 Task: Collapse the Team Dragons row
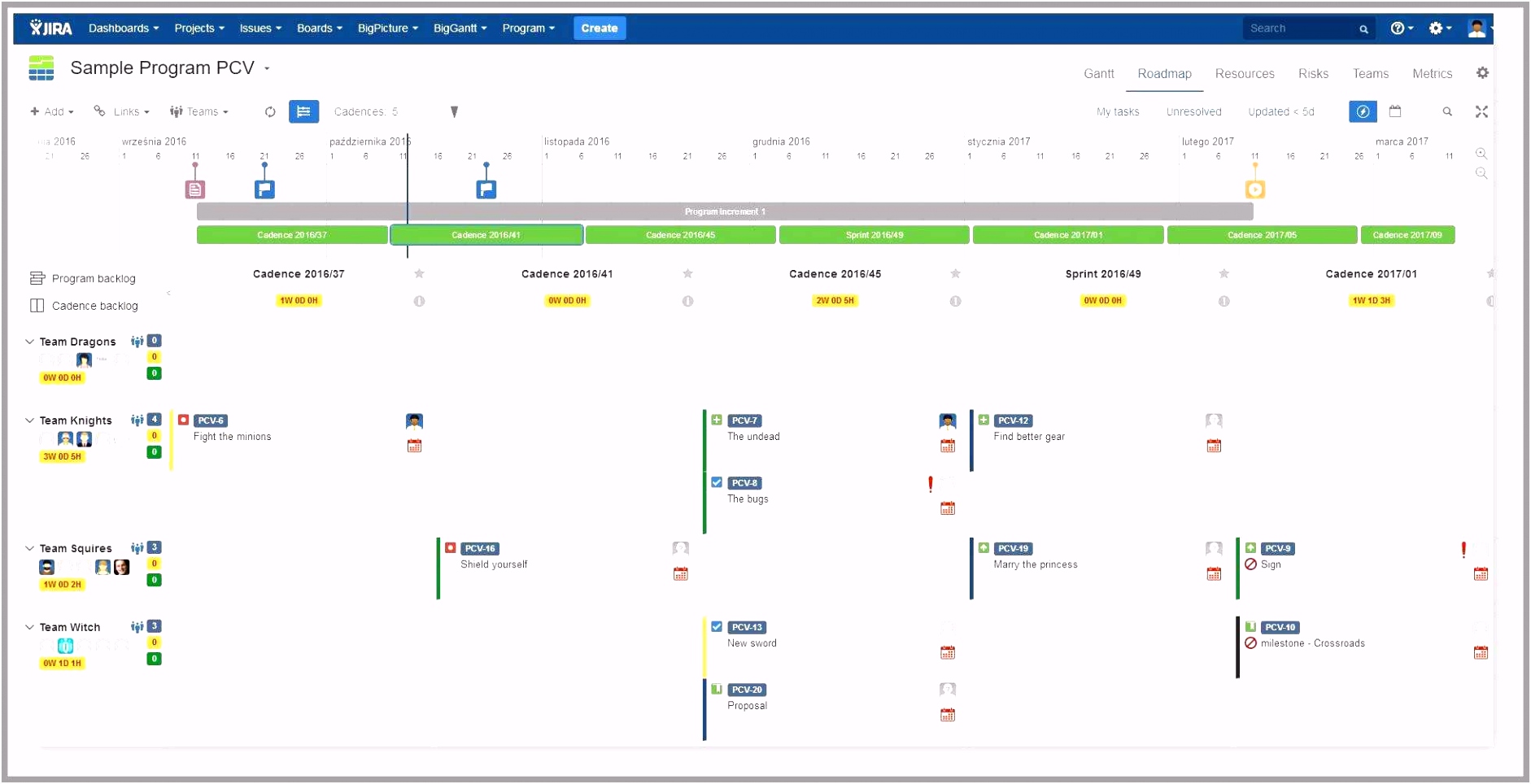[x=29, y=342]
